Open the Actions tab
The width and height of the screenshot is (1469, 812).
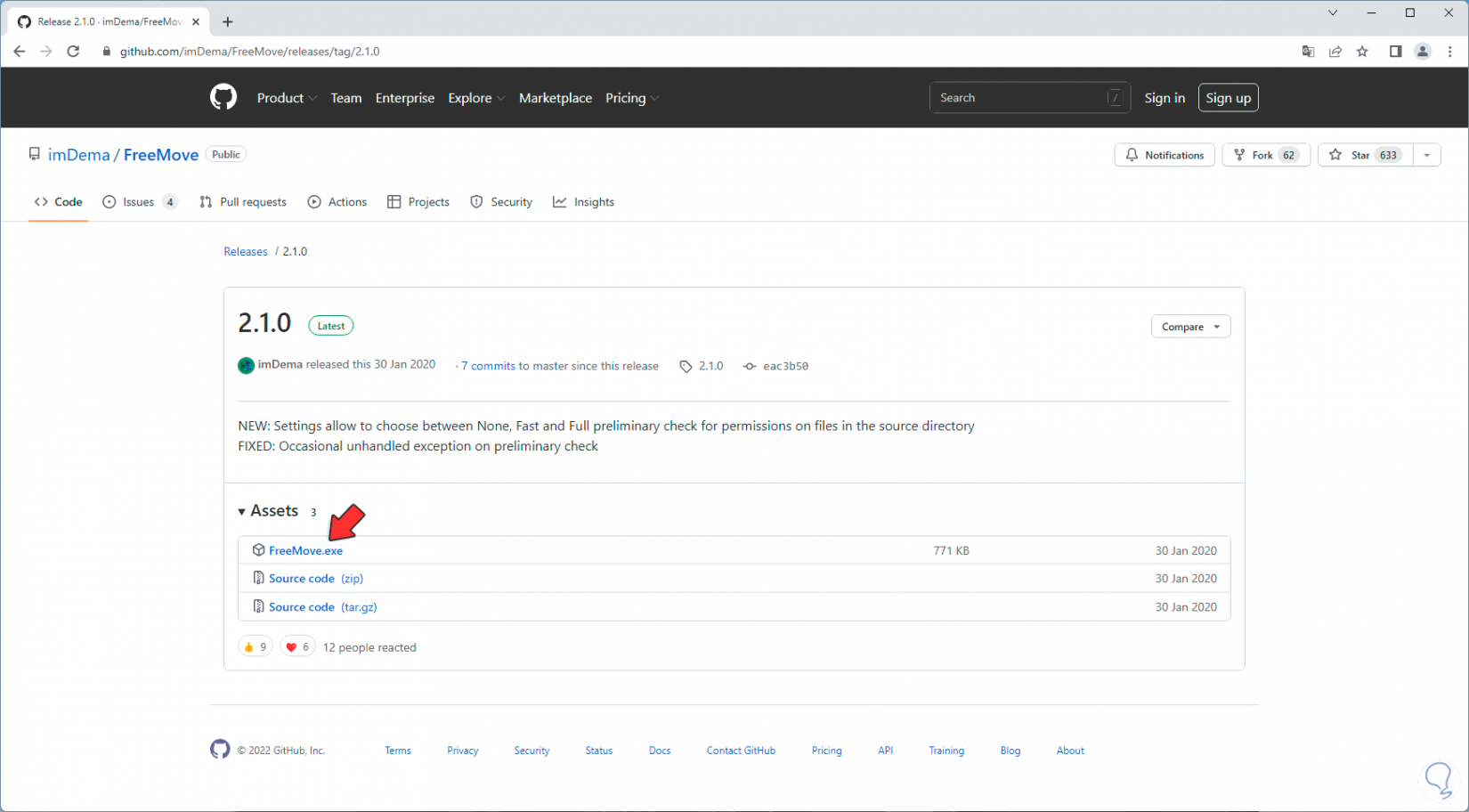(x=337, y=202)
